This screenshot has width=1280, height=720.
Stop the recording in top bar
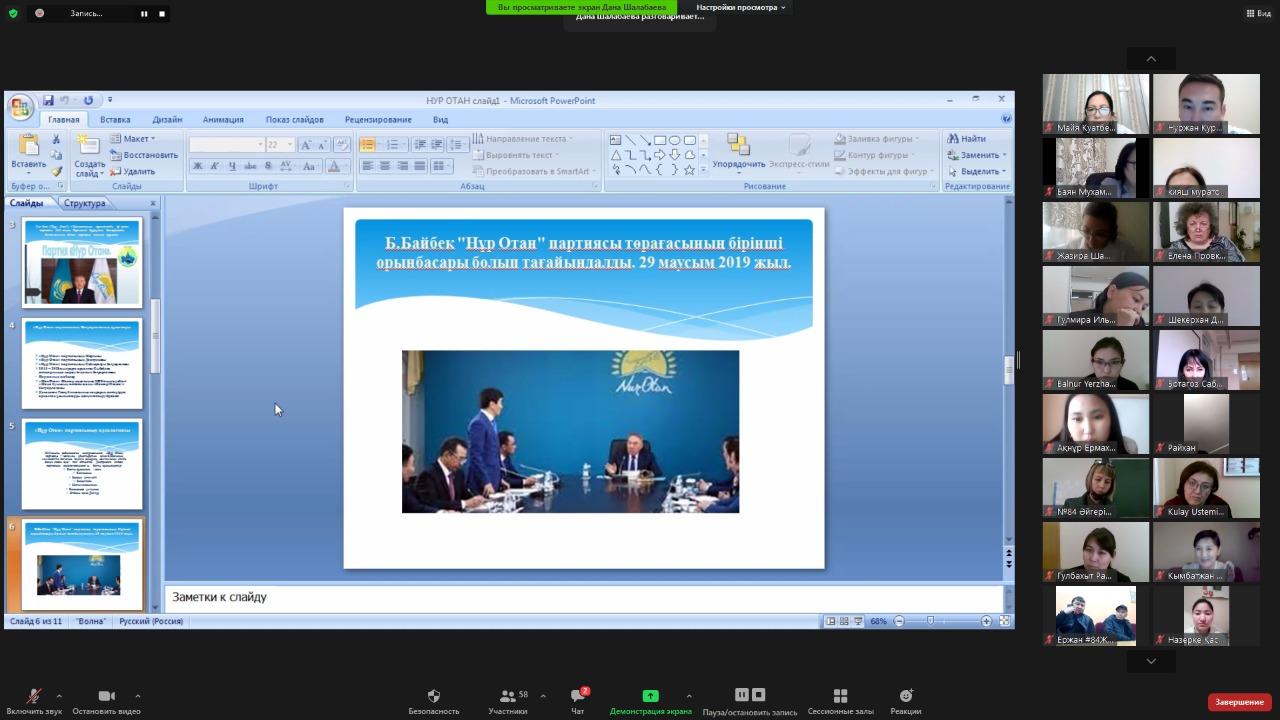click(162, 14)
